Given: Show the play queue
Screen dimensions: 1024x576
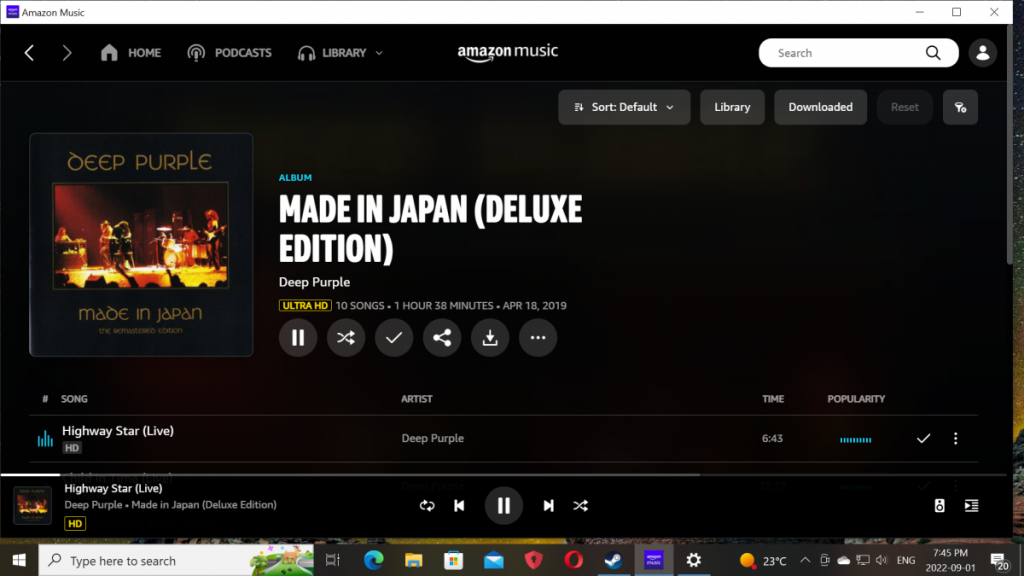Looking at the screenshot, I should (x=971, y=505).
